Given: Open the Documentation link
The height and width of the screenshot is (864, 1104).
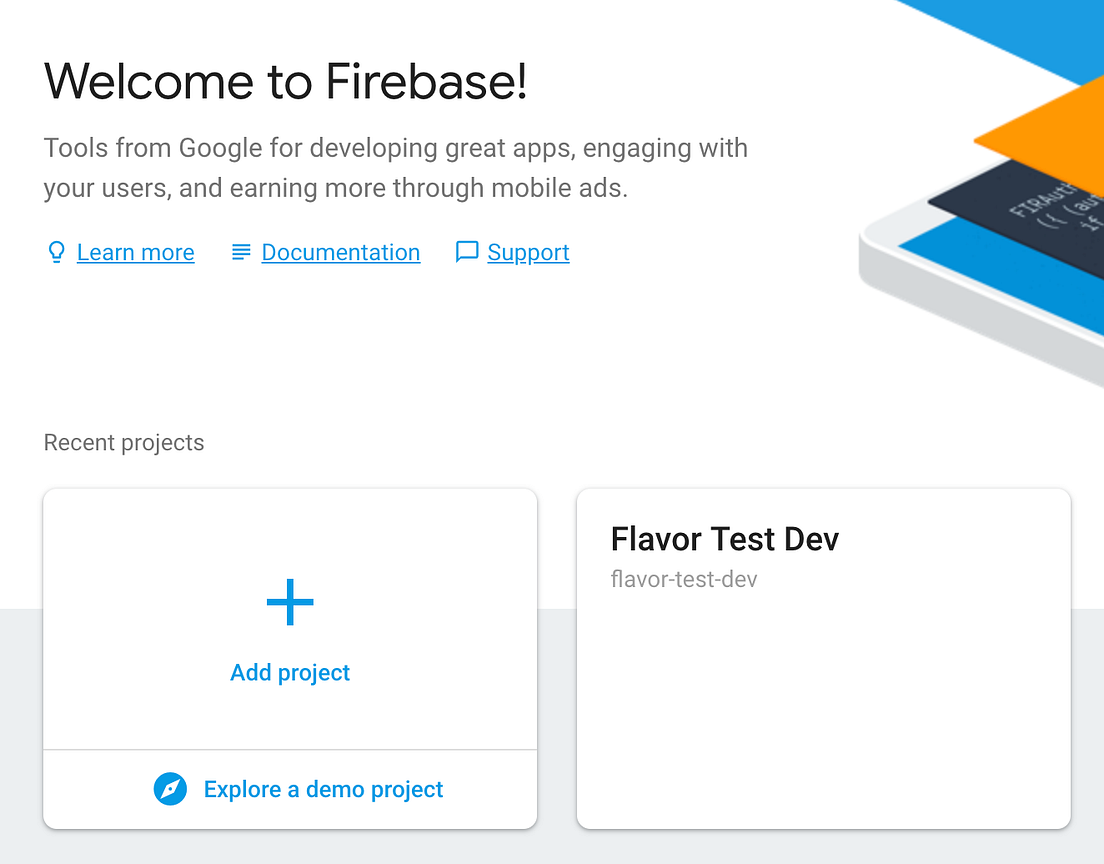Looking at the screenshot, I should 340,252.
